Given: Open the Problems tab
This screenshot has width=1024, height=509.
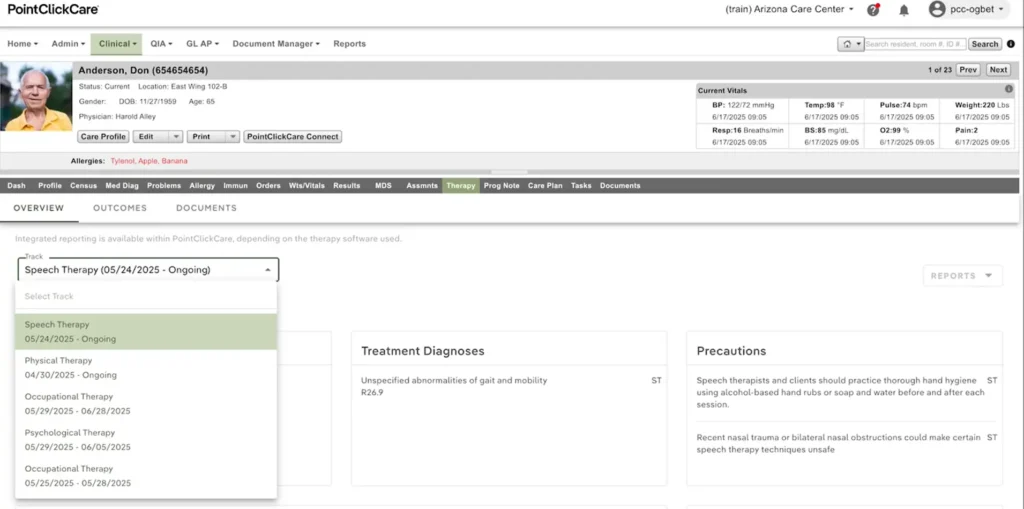Looking at the screenshot, I should click(x=164, y=186).
